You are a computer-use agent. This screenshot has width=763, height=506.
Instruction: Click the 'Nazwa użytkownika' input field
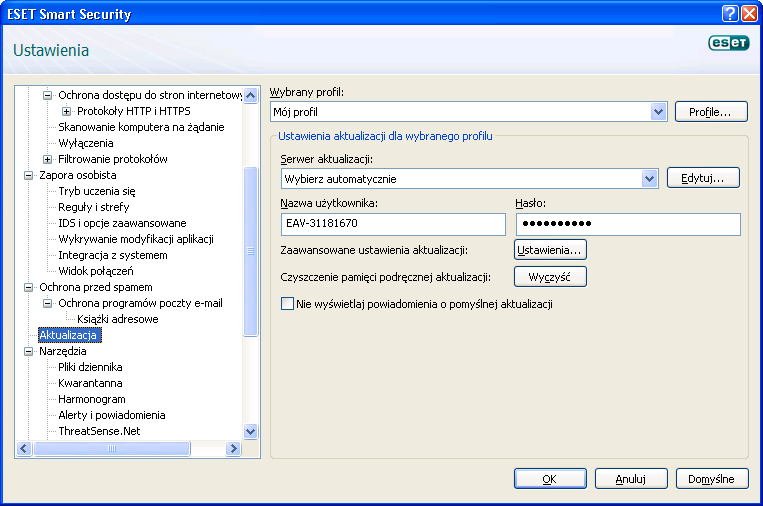(393, 224)
